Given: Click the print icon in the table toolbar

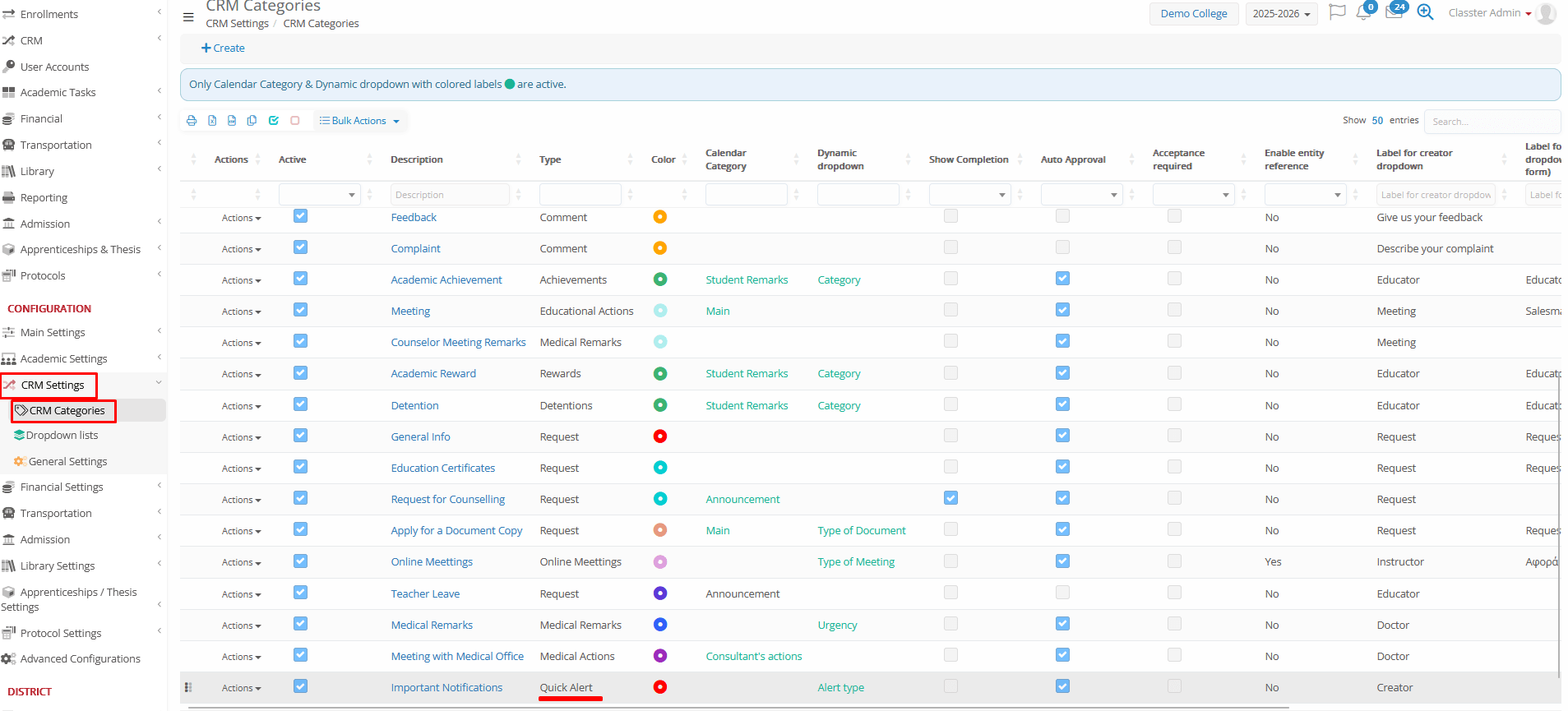Looking at the screenshot, I should pos(192,121).
